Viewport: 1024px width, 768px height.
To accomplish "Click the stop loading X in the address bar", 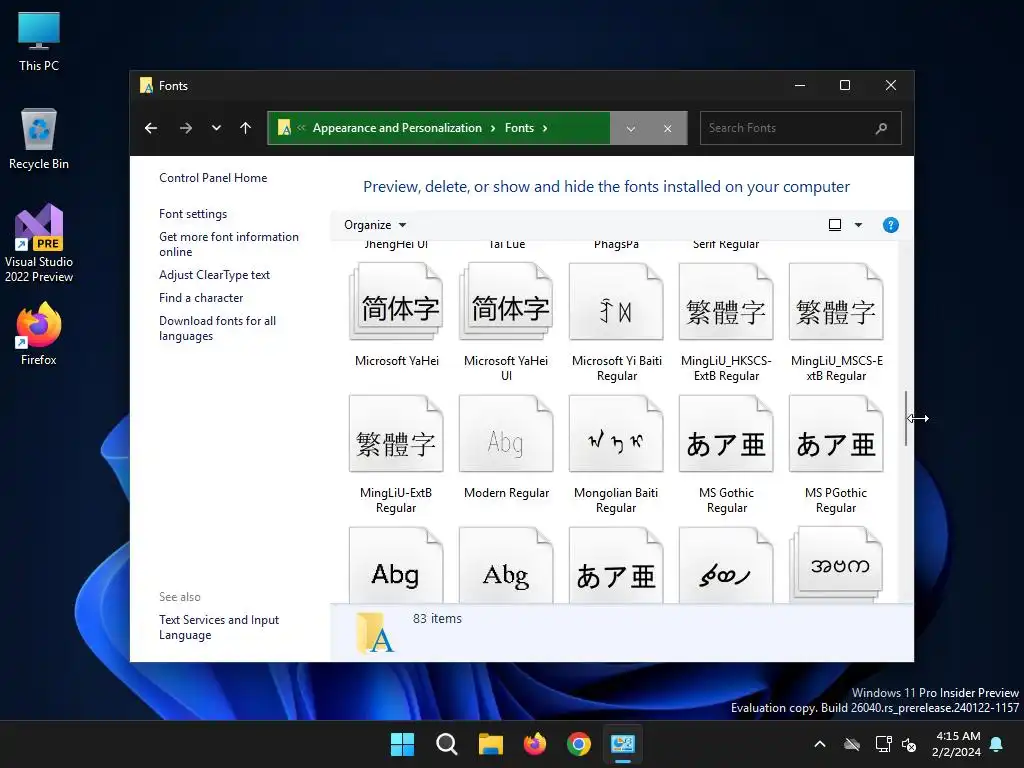I will [667, 128].
